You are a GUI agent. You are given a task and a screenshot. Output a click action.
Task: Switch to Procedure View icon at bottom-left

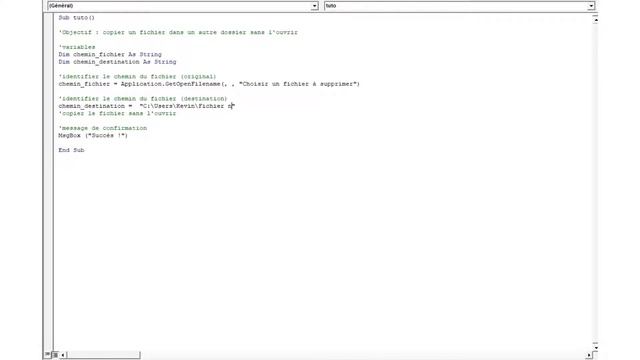[48, 355]
